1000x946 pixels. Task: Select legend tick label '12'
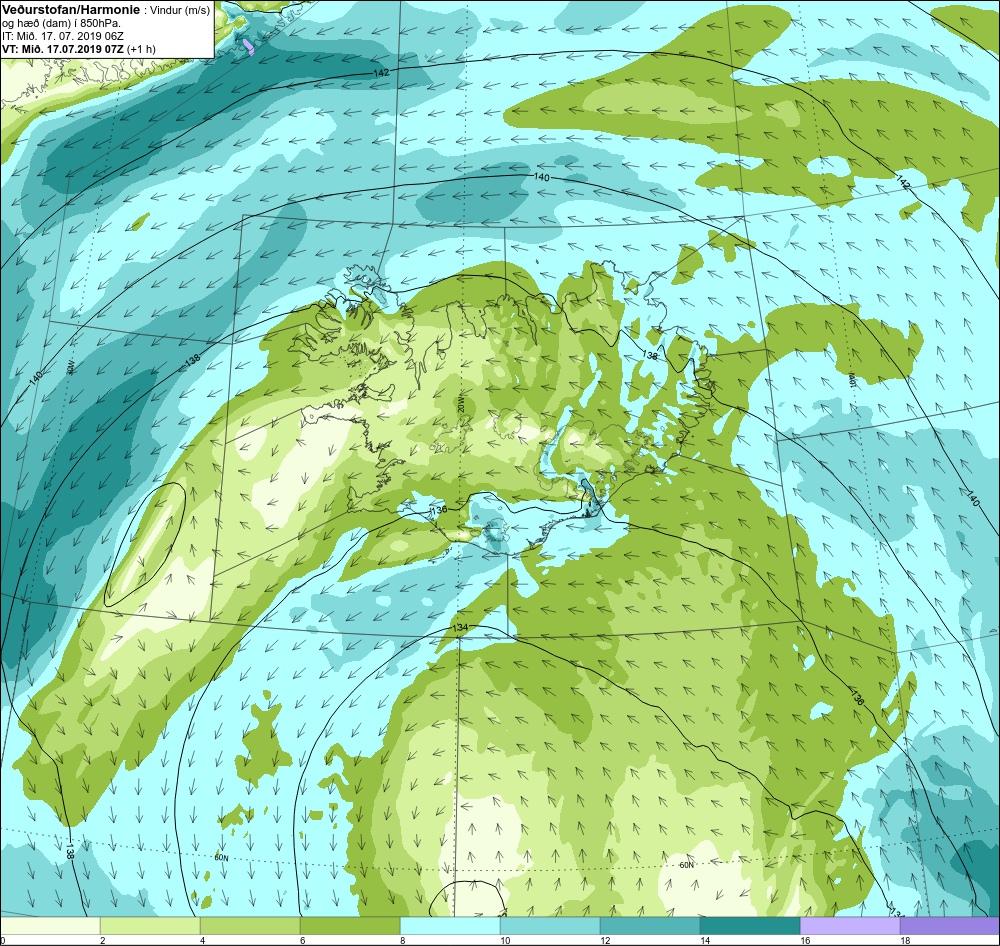click(x=605, y=940)
